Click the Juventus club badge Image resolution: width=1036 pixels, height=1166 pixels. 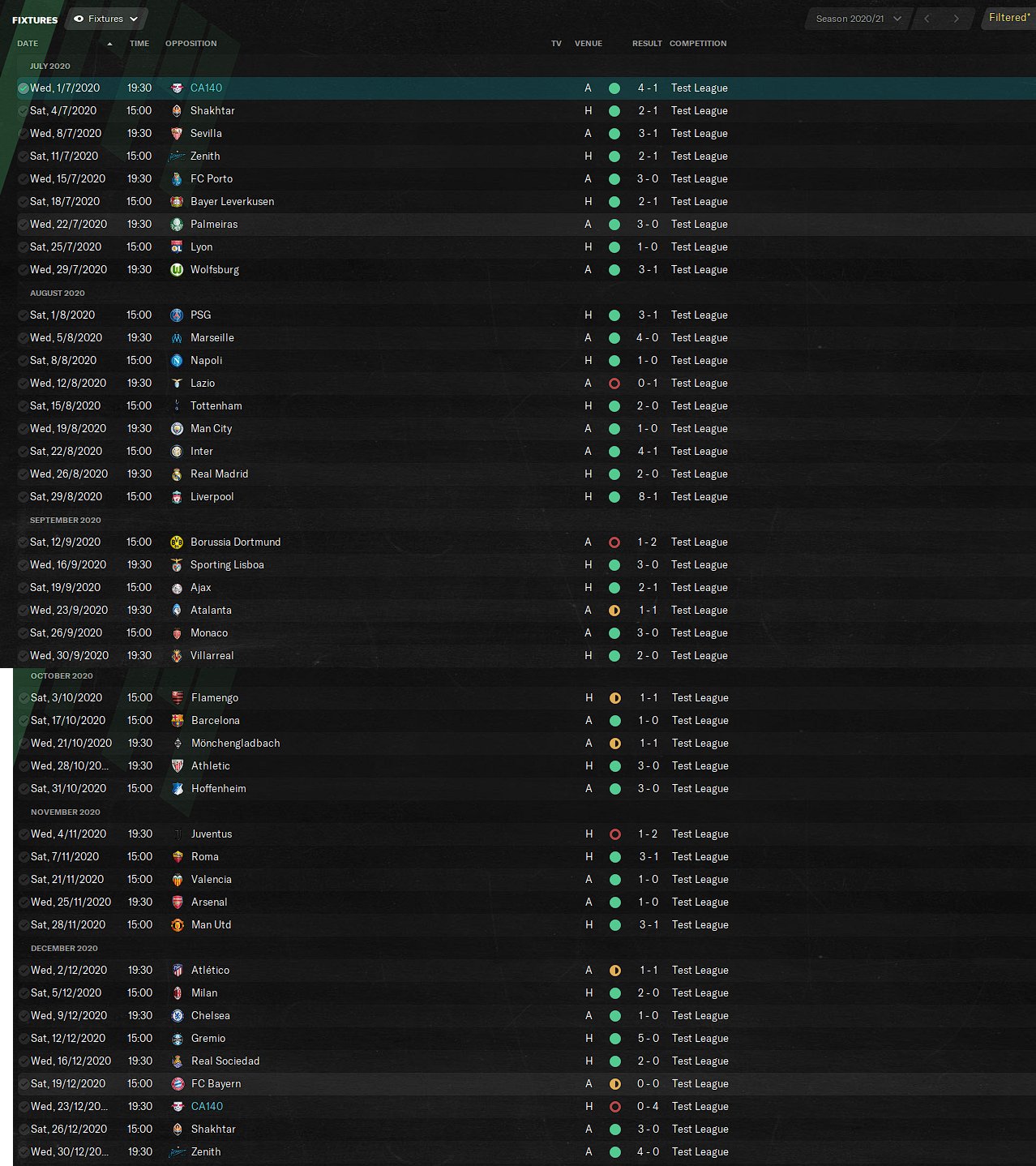click(178, 834)
